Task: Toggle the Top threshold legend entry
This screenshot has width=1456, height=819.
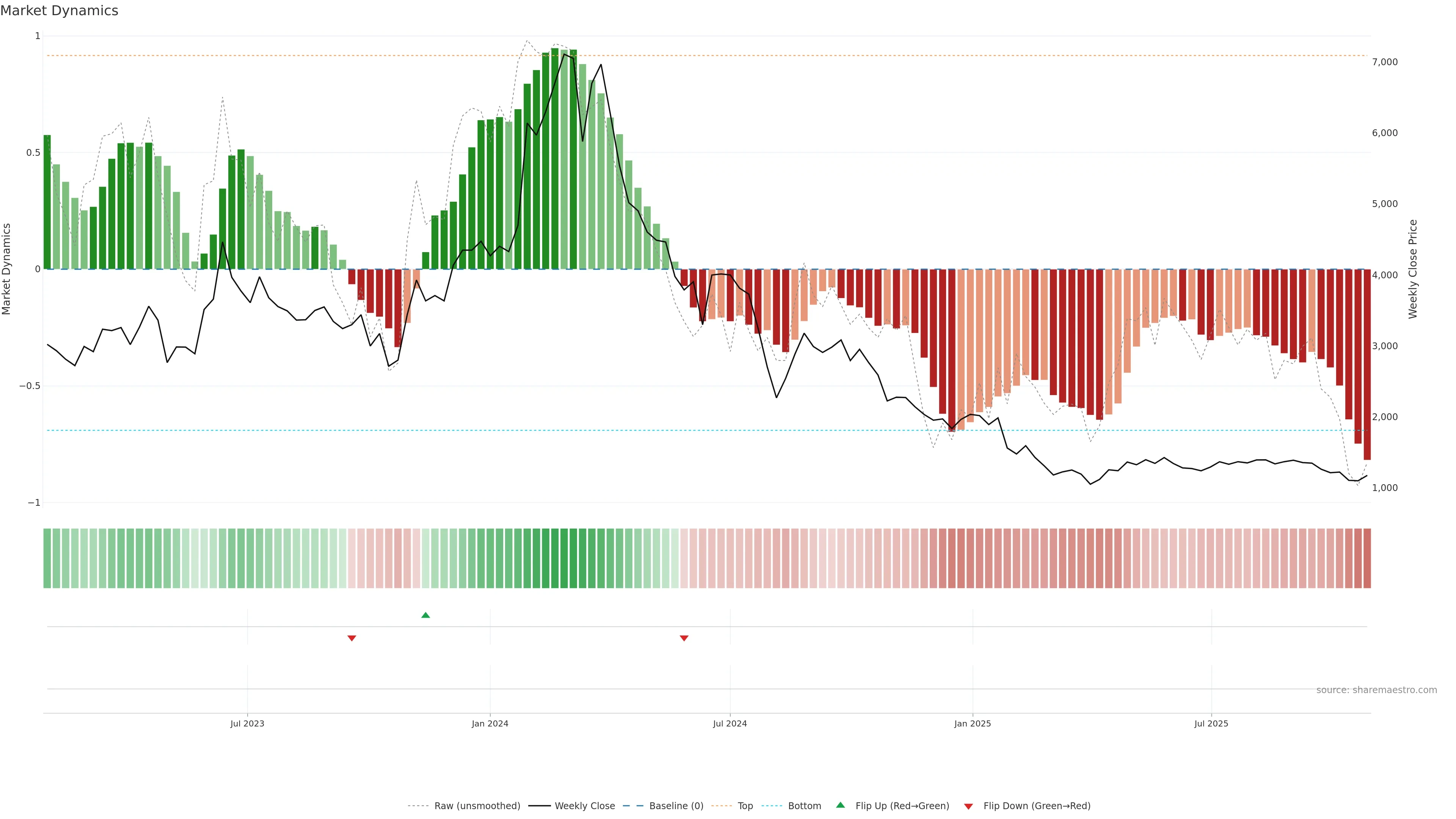Action: 745,806
